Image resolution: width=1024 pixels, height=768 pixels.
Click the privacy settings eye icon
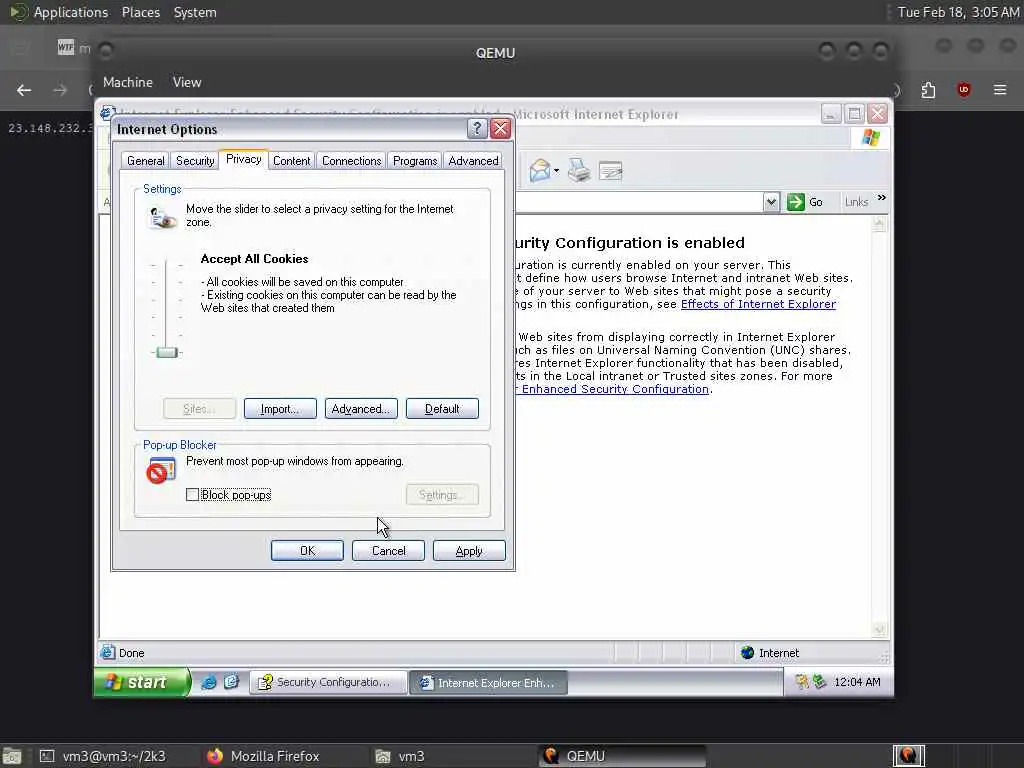pyautogui.click(x=161, y=217)
